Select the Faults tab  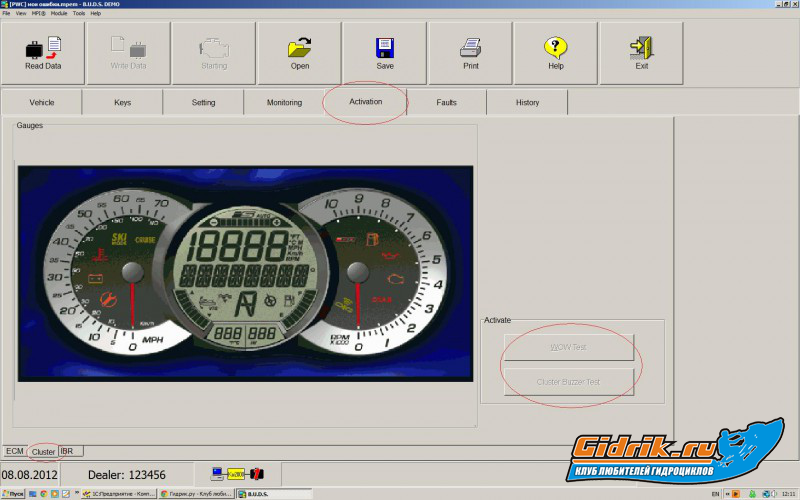[447, 102]
